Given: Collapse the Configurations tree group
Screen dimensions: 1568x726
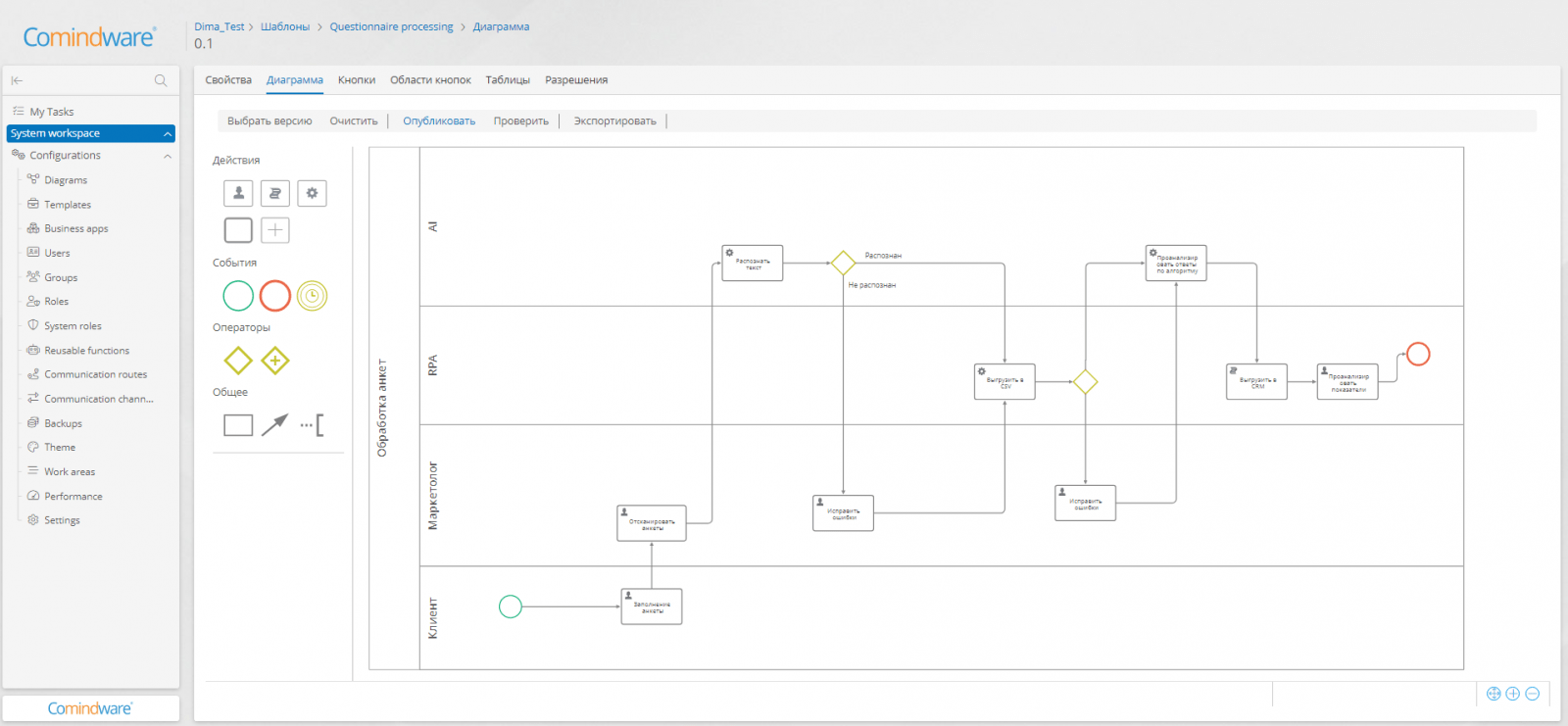Looking at the screenshot, I should (168, 156).
